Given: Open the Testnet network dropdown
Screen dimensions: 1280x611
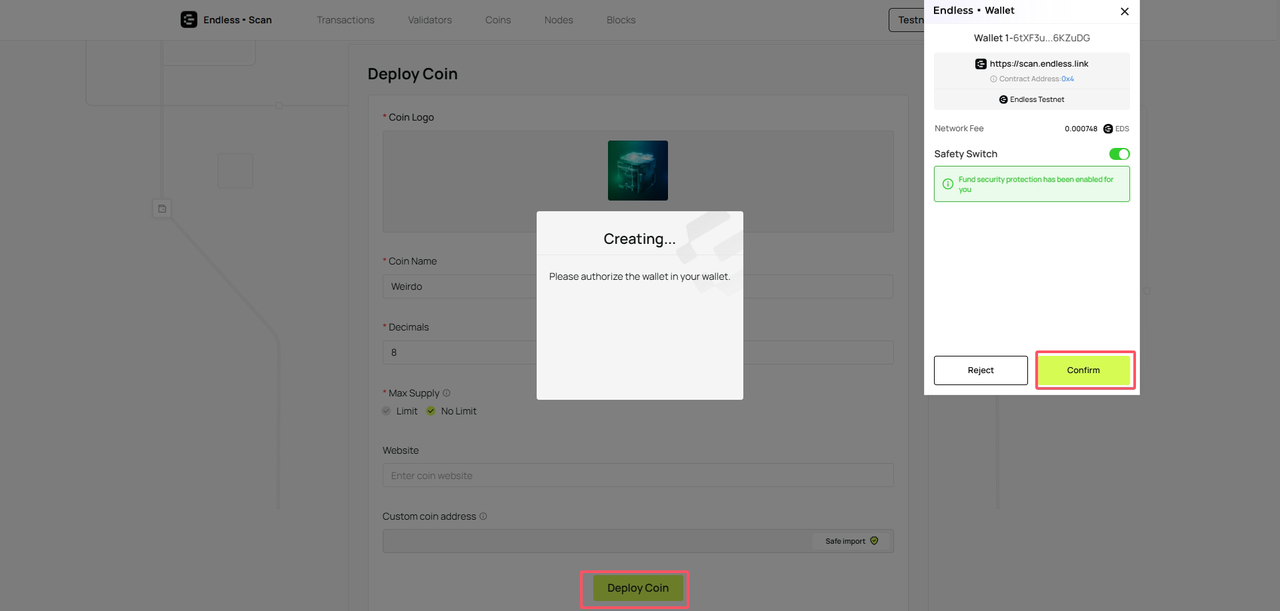Looking at the screenshot, I should pyautogui.click(x=906, y=20).
